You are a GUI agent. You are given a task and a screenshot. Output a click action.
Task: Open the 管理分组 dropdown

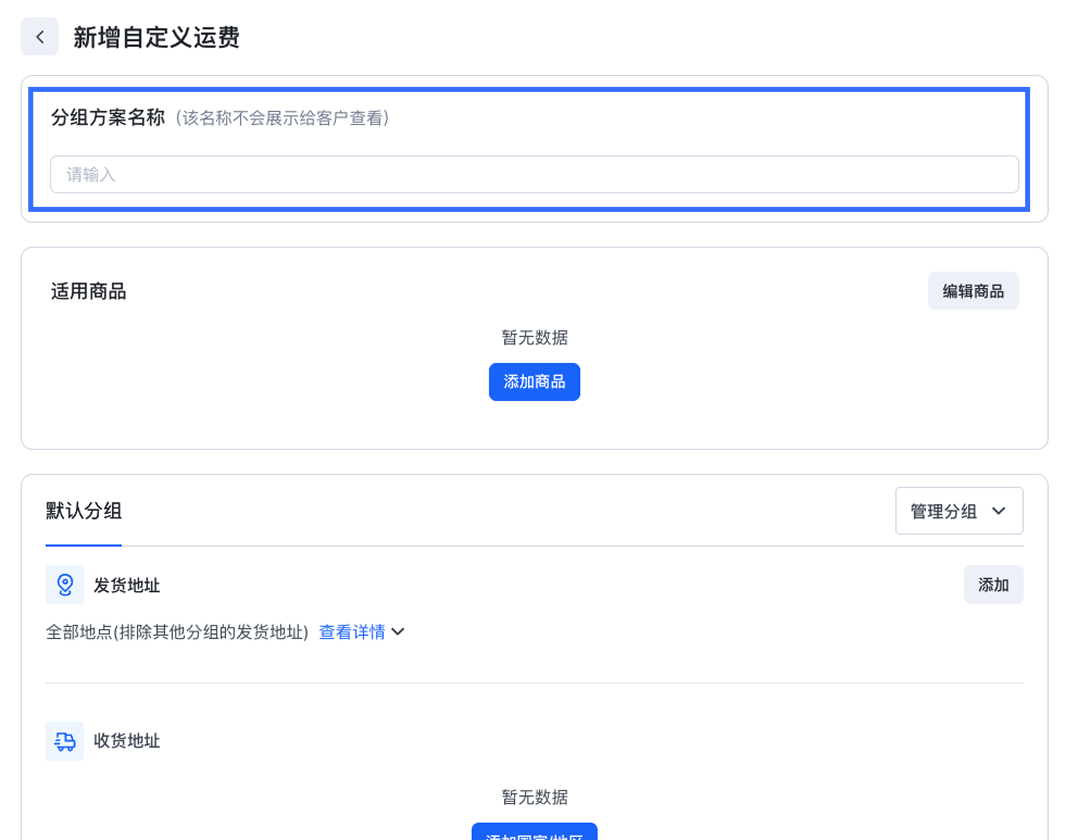click(x=959, y=511)
